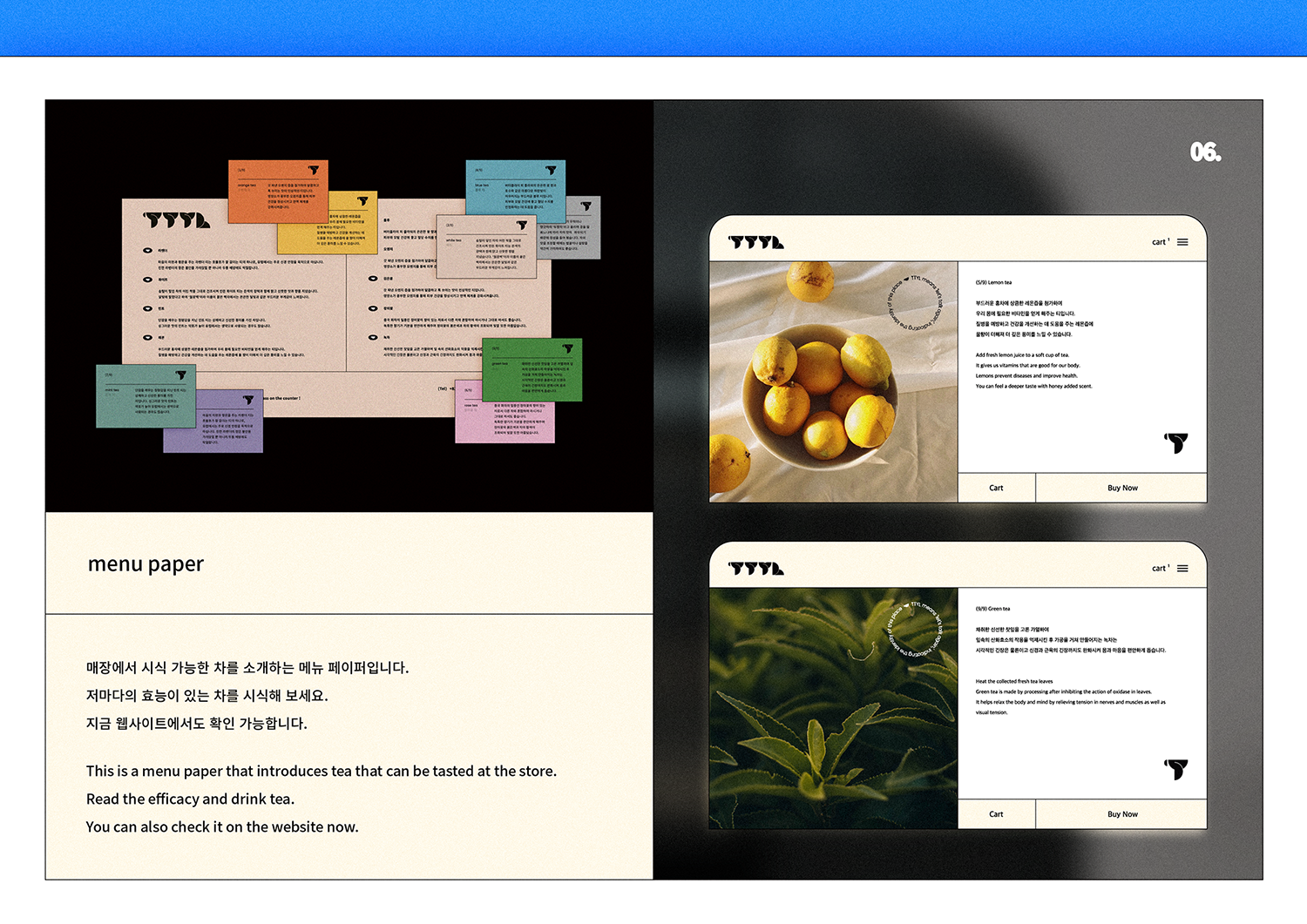The height and width of the screenshot is (924, 1307).
Task: Click T logo on the yellow card
Action: (362, 201)
